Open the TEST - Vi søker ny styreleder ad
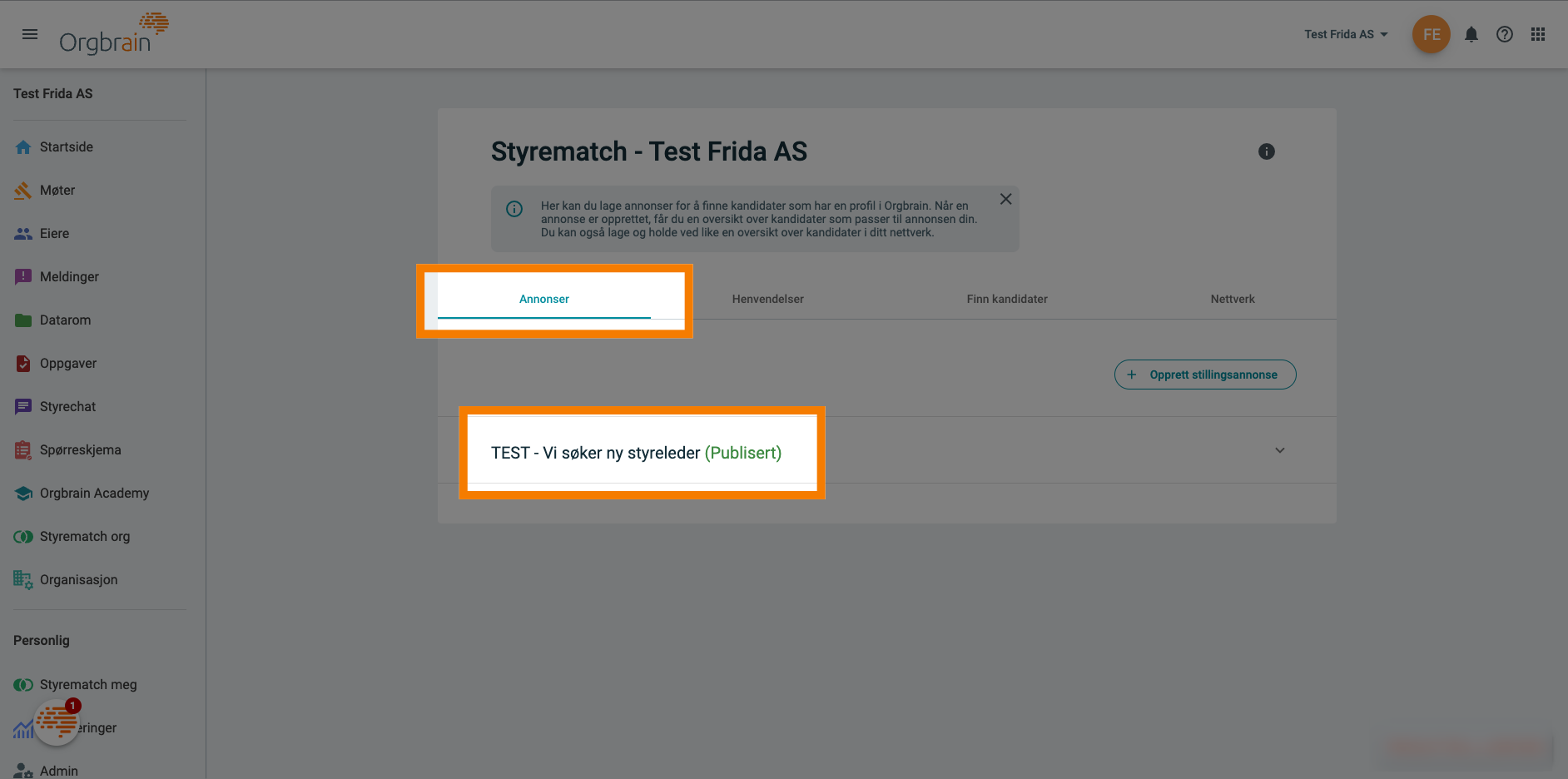 637,453
